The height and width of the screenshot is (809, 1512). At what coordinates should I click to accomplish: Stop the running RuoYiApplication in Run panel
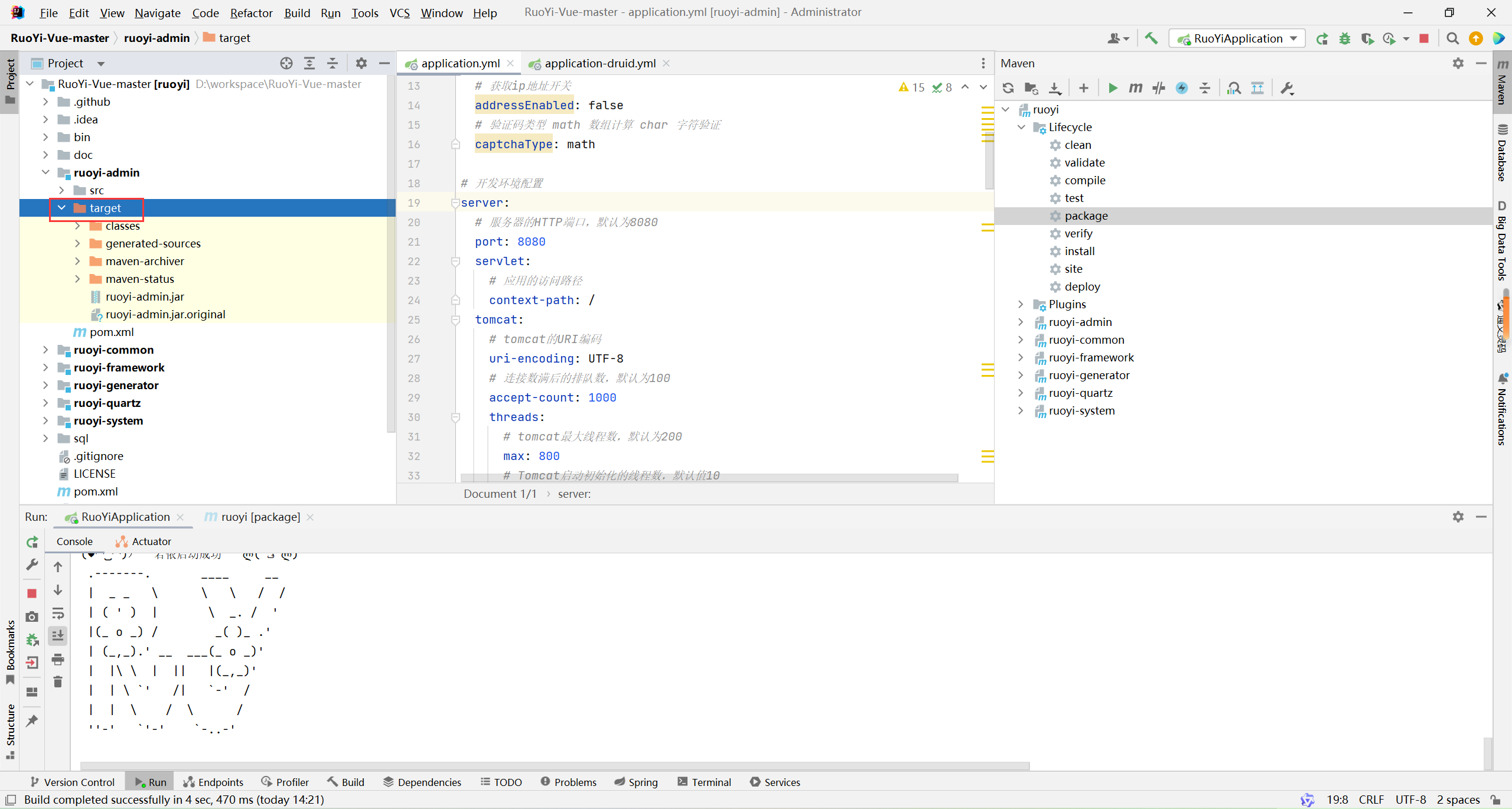32,593
